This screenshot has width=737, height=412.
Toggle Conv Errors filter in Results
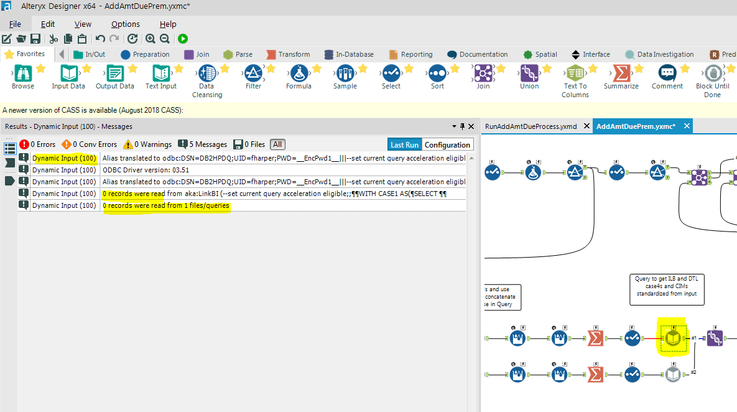[89, 144]
